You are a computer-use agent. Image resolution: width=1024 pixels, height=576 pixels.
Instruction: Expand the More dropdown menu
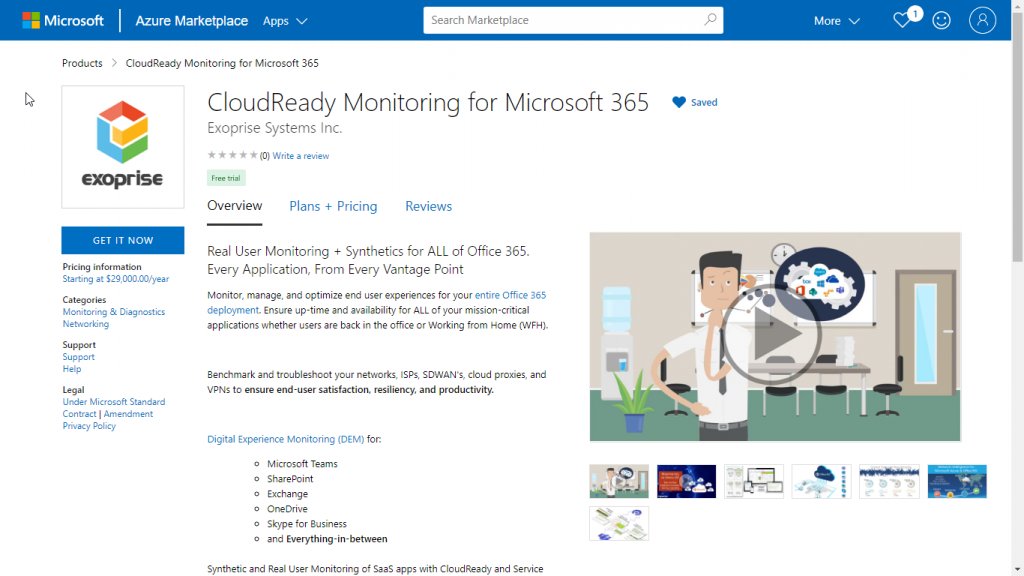click(x=836, y=21)
